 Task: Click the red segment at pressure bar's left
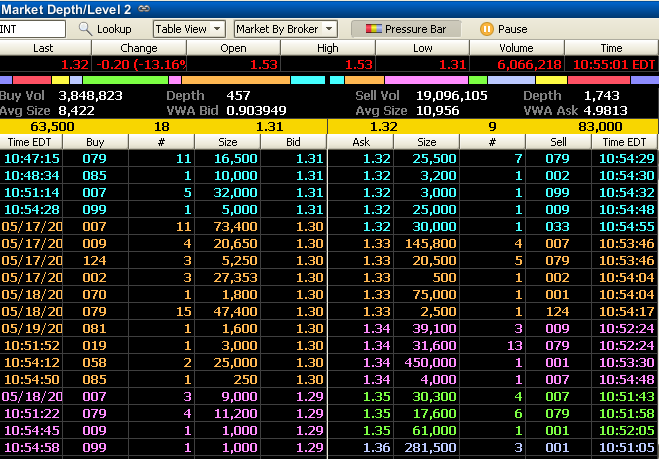click(33, 79)
